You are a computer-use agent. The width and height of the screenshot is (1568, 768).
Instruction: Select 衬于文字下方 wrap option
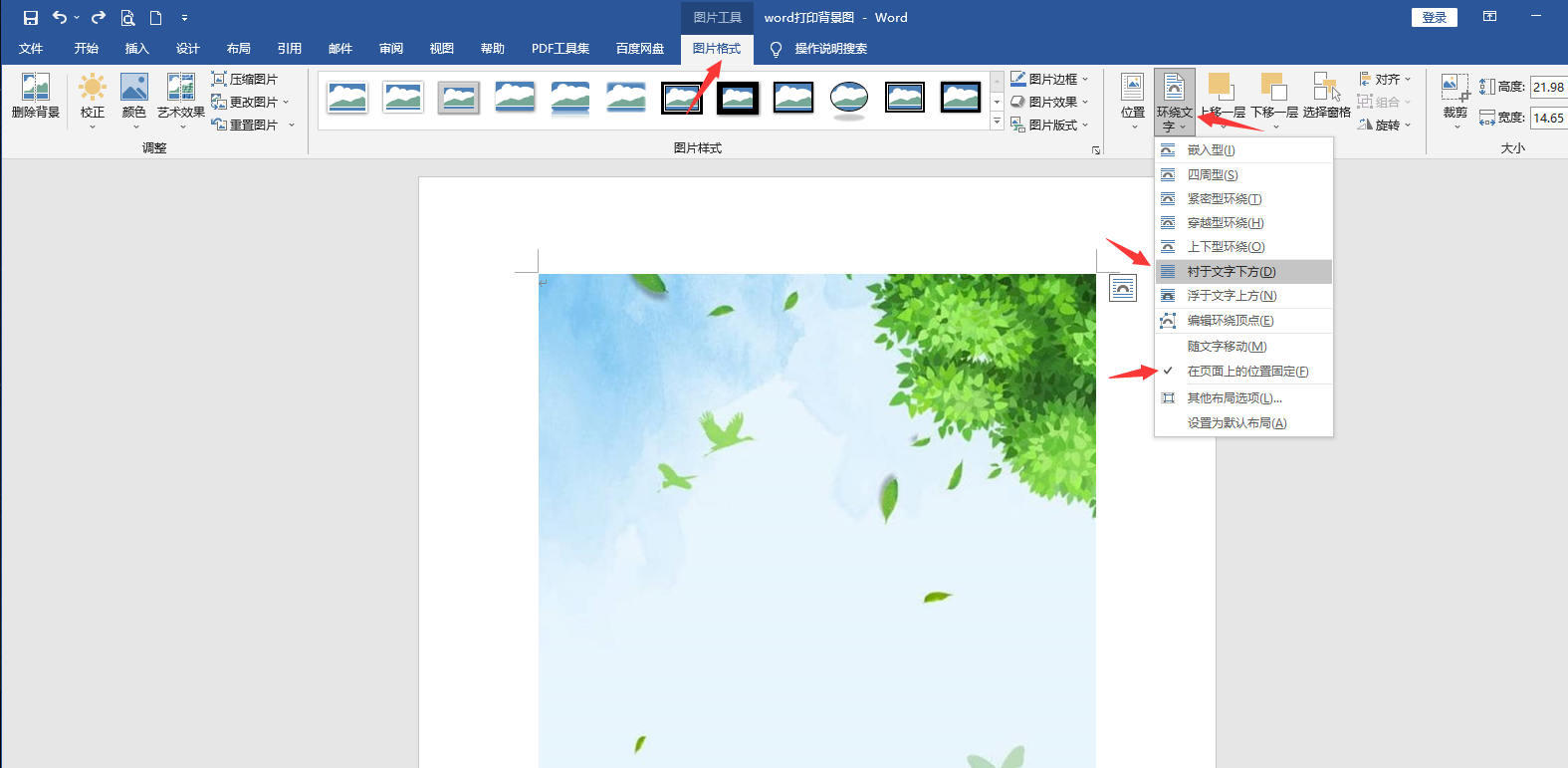point(1231,272)
